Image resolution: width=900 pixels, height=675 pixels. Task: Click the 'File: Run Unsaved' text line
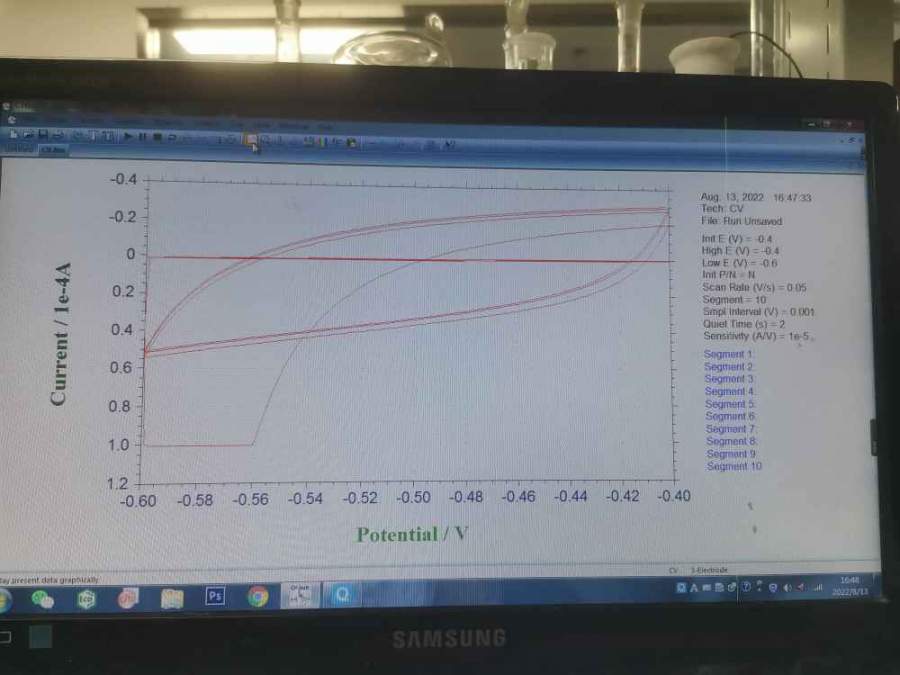click(x=741, y=221)
